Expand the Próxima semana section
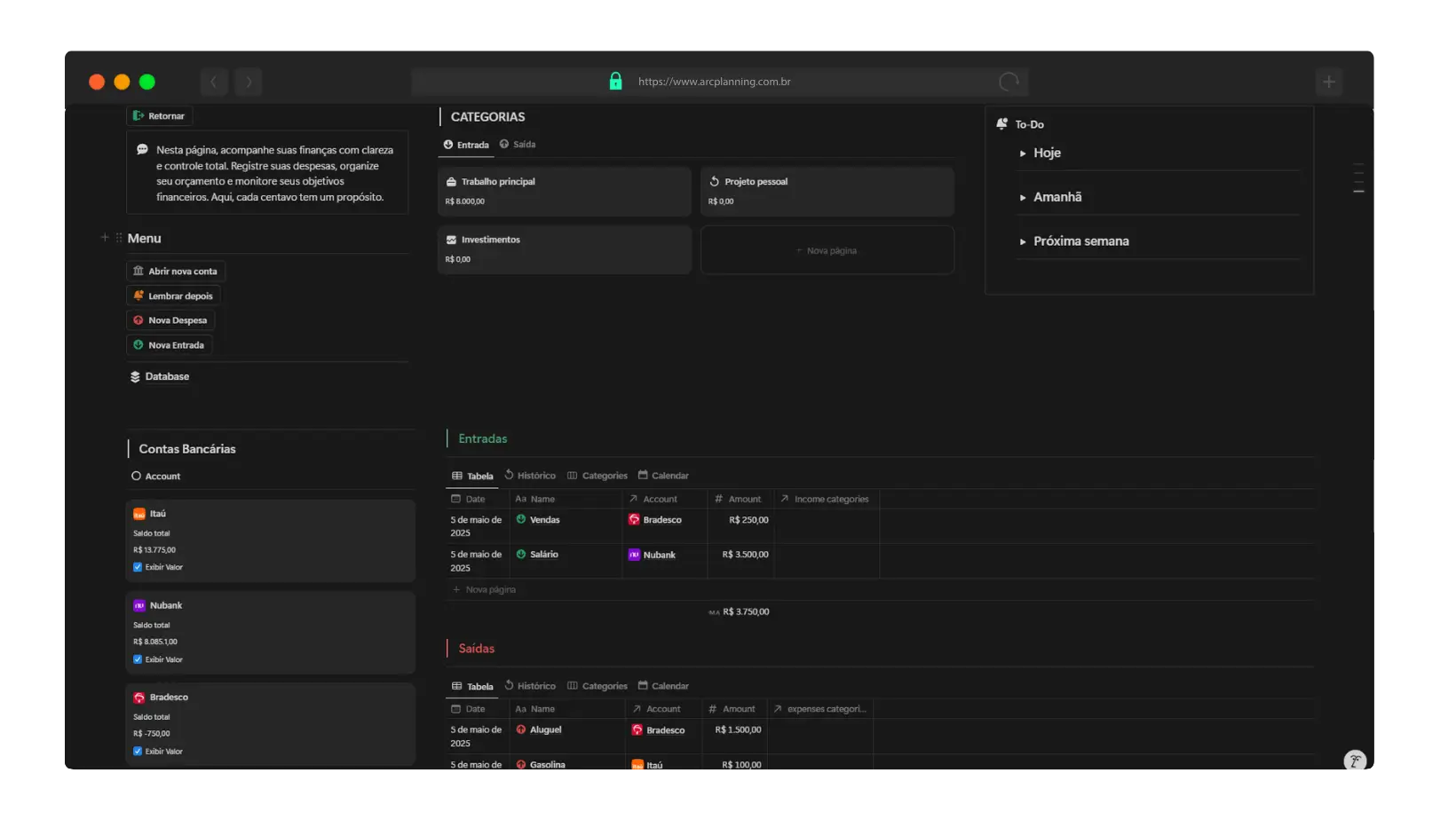The width and height of the screenshot is (1456, 820). [1023, 241]
